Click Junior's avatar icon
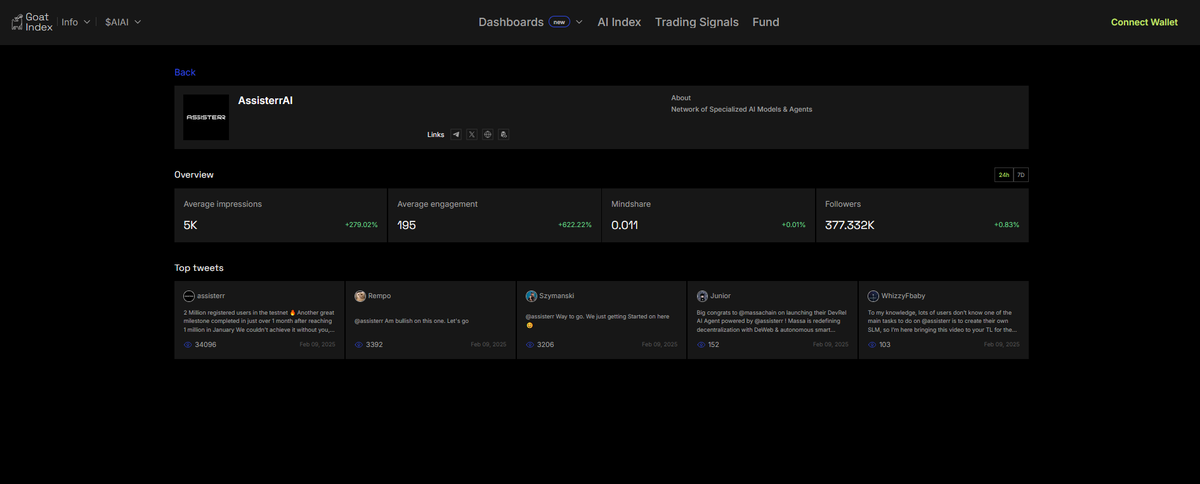Image resolution: width=1200 pixels, height=484 pixels. 702,296
